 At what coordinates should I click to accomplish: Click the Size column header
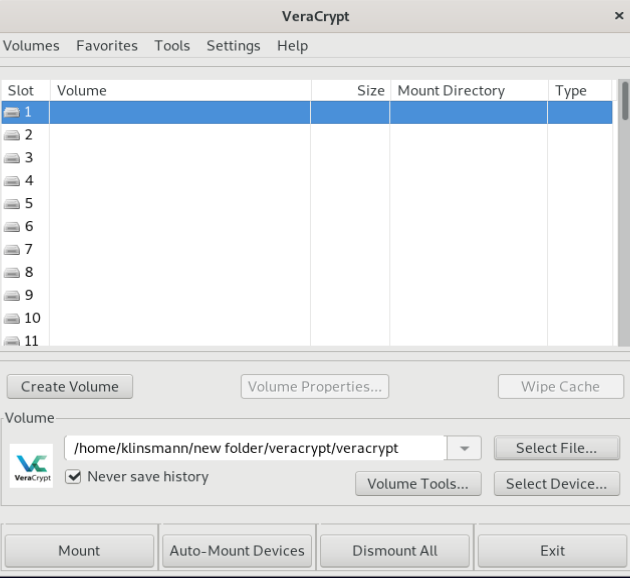[x=350, y=90]
